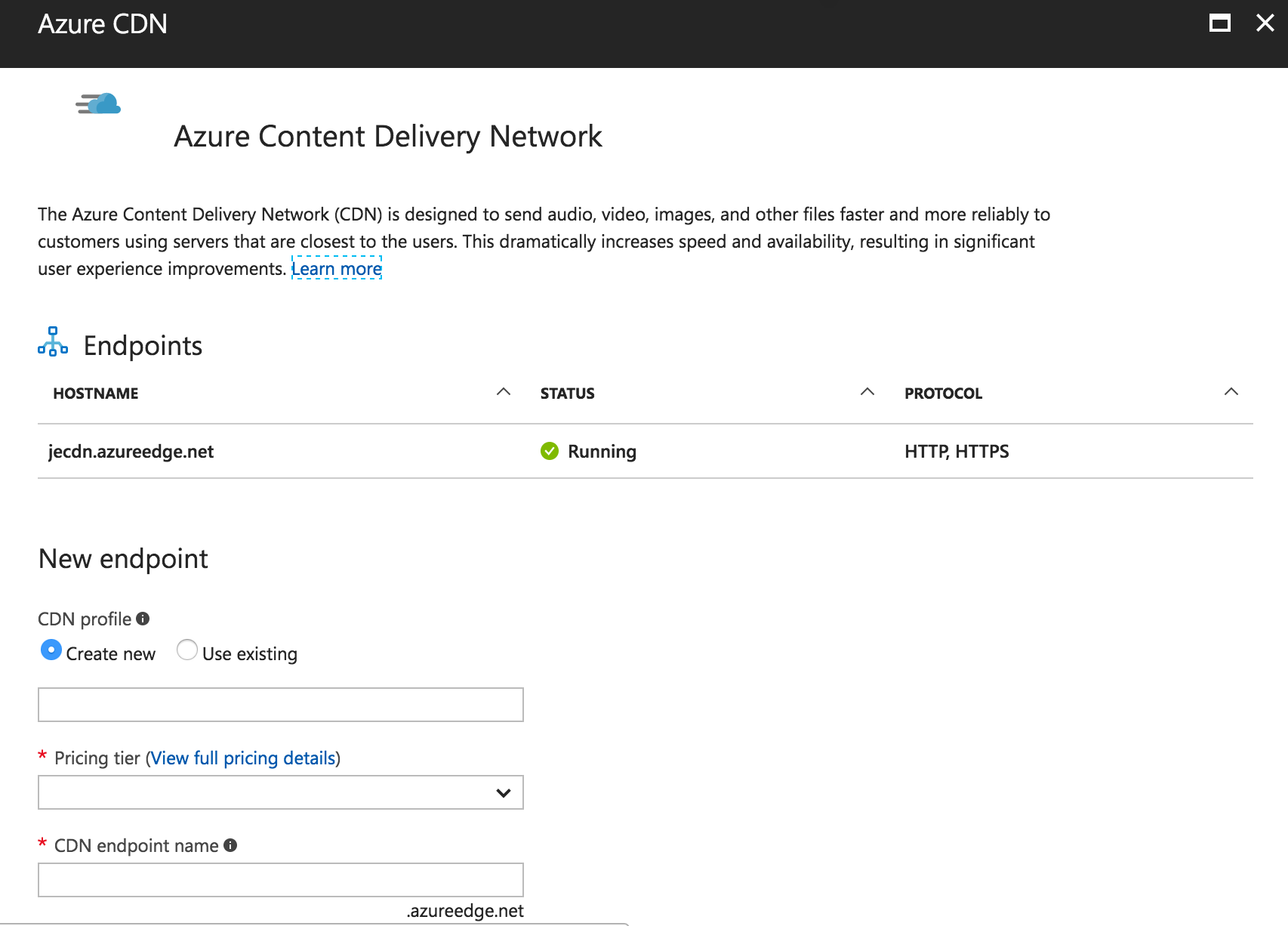Open the Learn more link

pos(337,268)
